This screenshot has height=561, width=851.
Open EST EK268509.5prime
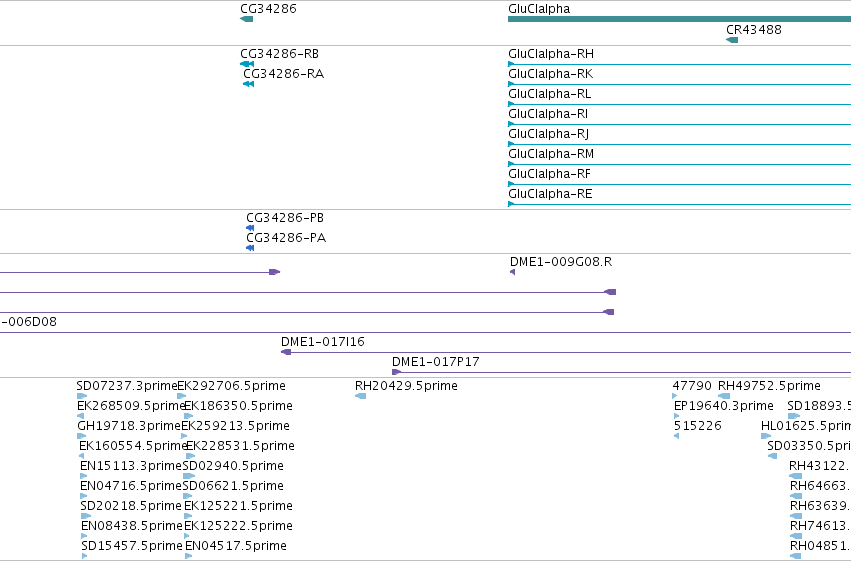point(131,406)
